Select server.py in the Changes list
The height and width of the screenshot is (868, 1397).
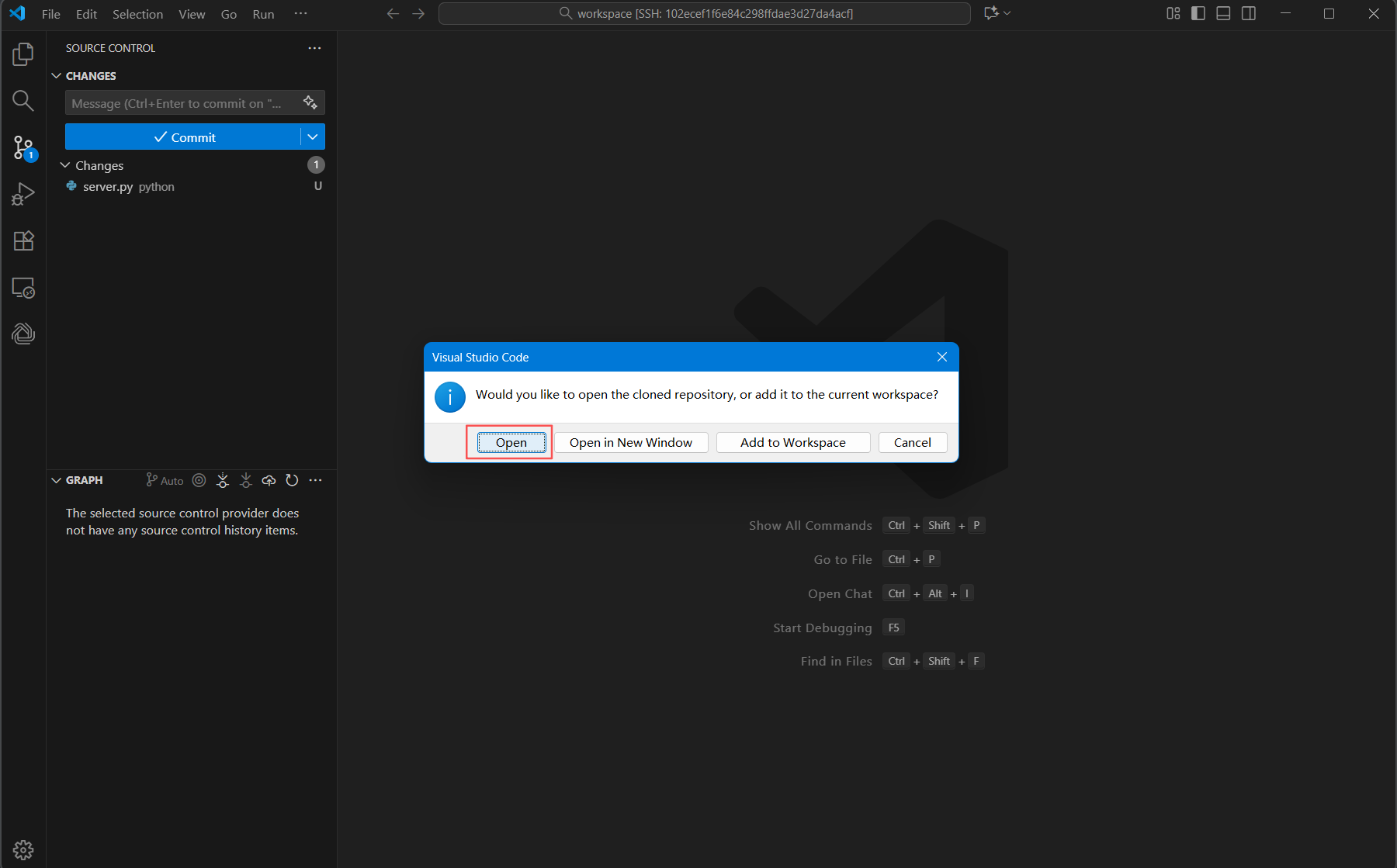[x=192, y=186]
